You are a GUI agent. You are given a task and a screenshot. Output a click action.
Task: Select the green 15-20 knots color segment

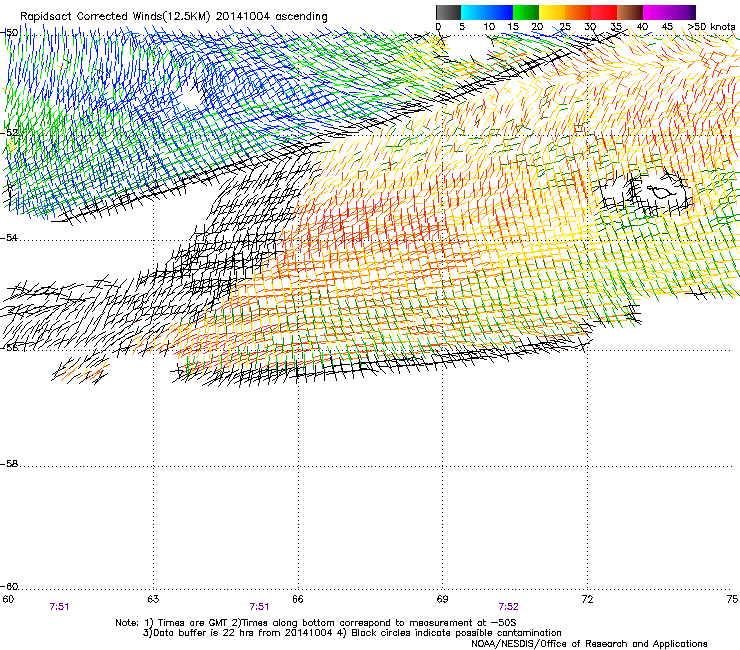pos(526,12)
